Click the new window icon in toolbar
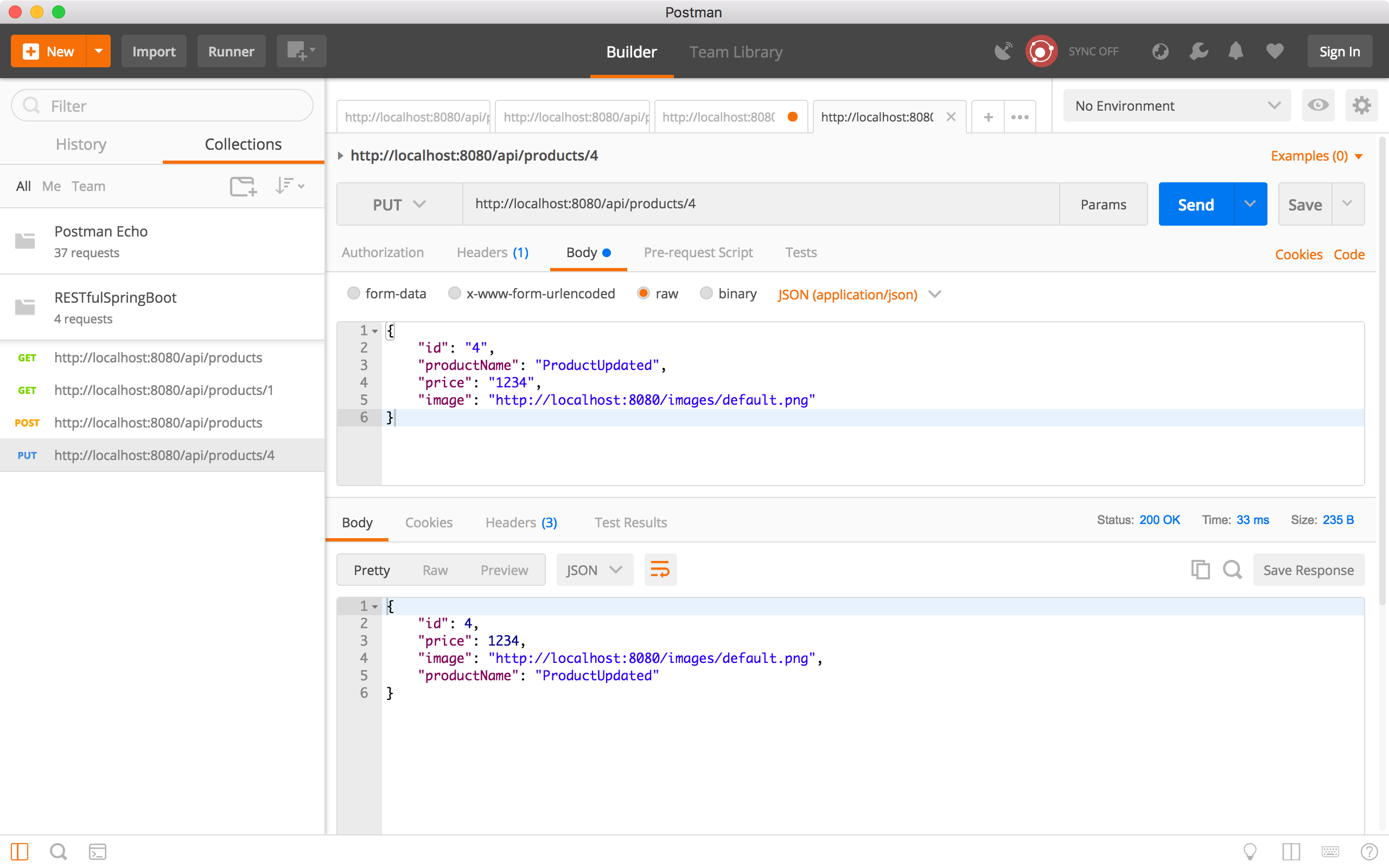The image size is (1389, 868). pos(301,51)
